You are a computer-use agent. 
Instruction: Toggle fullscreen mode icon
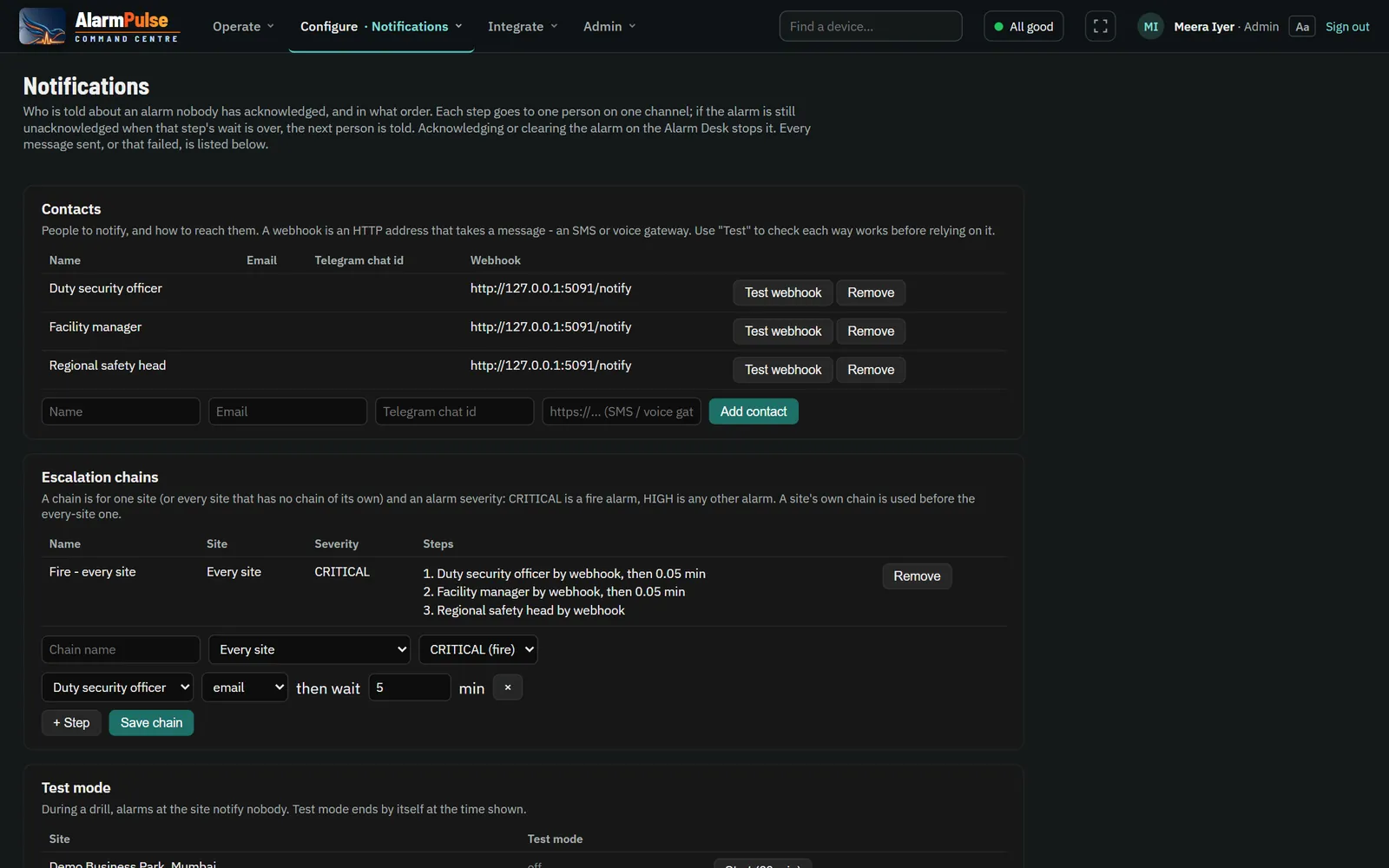point(1100,26)
